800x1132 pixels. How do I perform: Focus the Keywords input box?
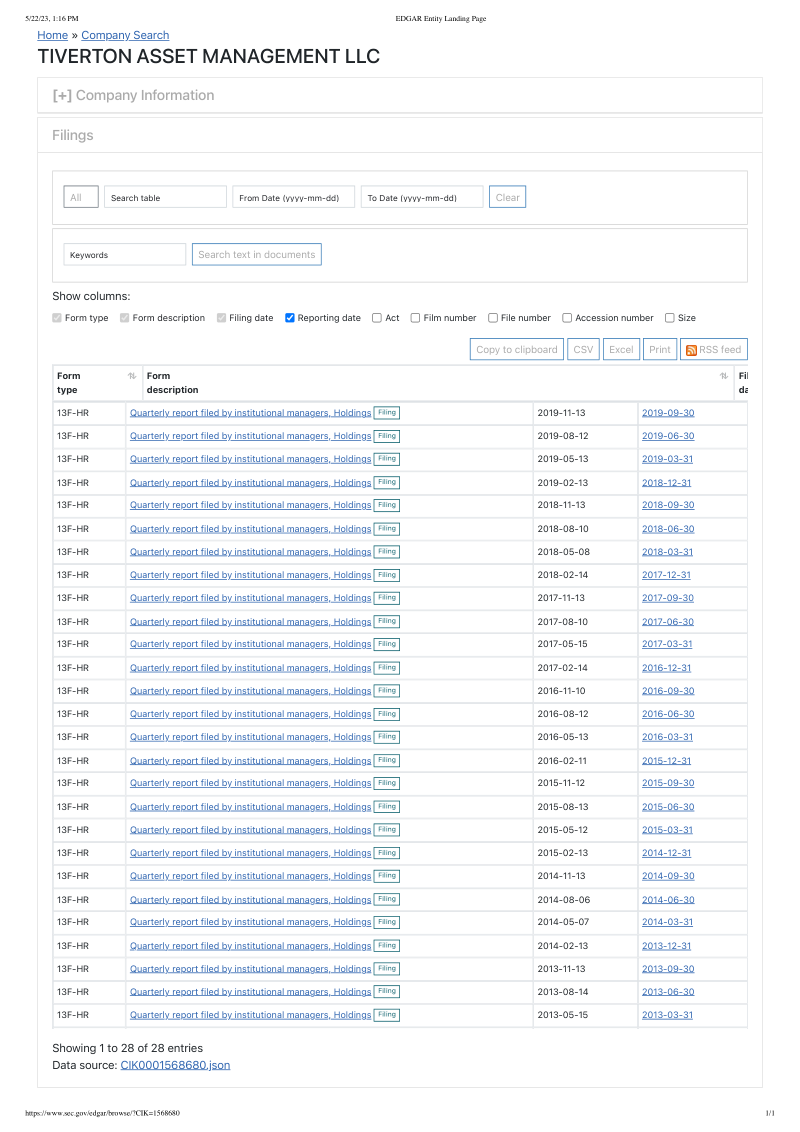pyautogui.click(x=124, y=254)
